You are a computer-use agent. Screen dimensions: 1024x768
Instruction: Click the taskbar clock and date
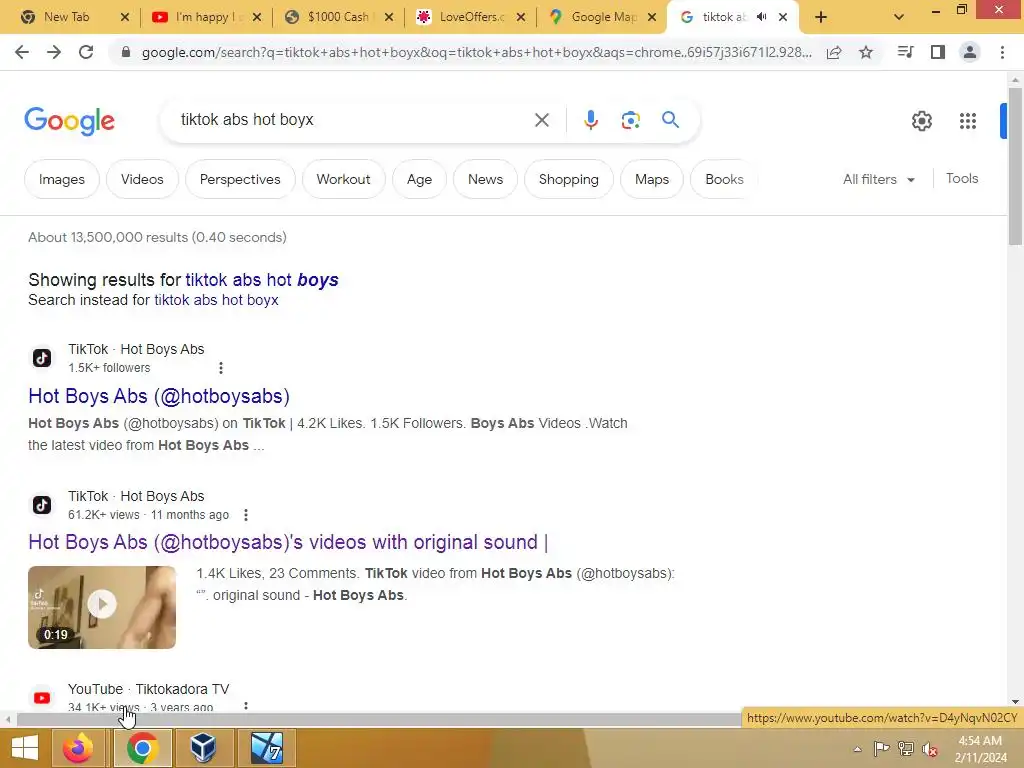pos(980,749)
